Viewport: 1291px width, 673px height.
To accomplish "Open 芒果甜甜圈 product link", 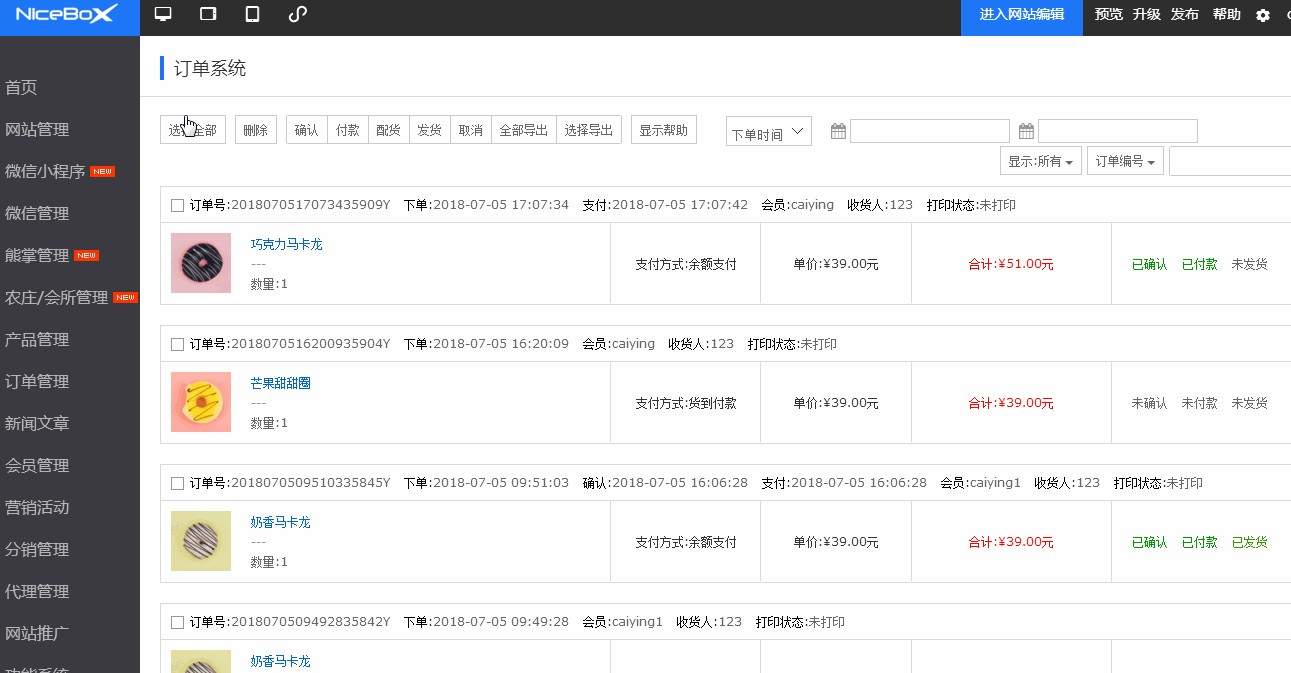I will point(280,383).
